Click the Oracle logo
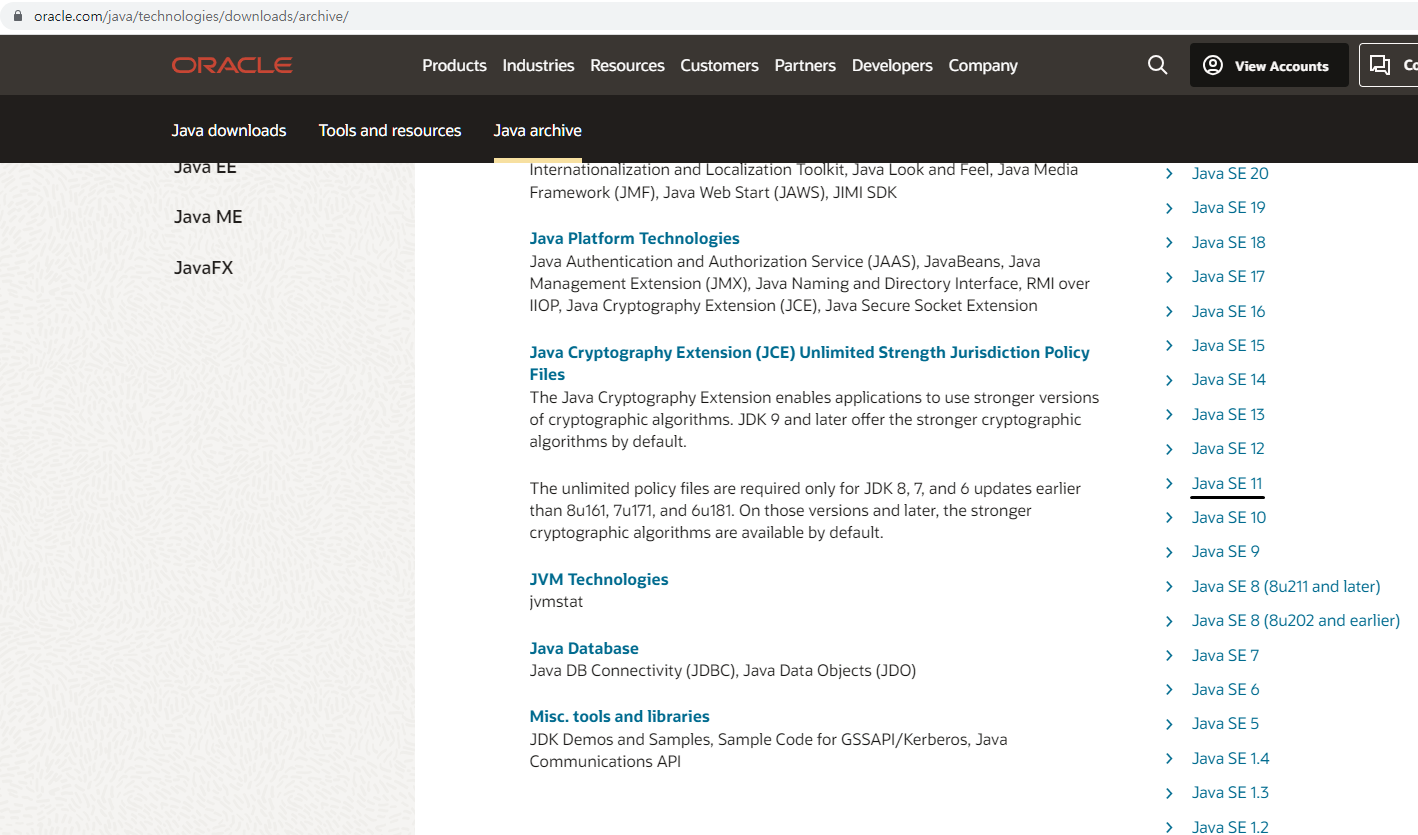The width and height of the screenshot is (1418, 835). coord(232,65)
